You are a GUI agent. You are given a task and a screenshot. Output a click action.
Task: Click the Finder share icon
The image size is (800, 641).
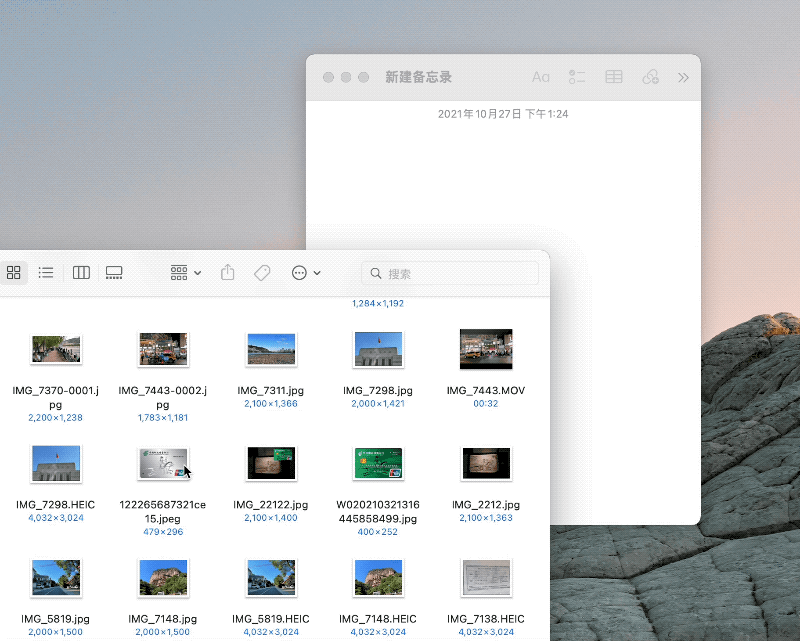point(228,273)
